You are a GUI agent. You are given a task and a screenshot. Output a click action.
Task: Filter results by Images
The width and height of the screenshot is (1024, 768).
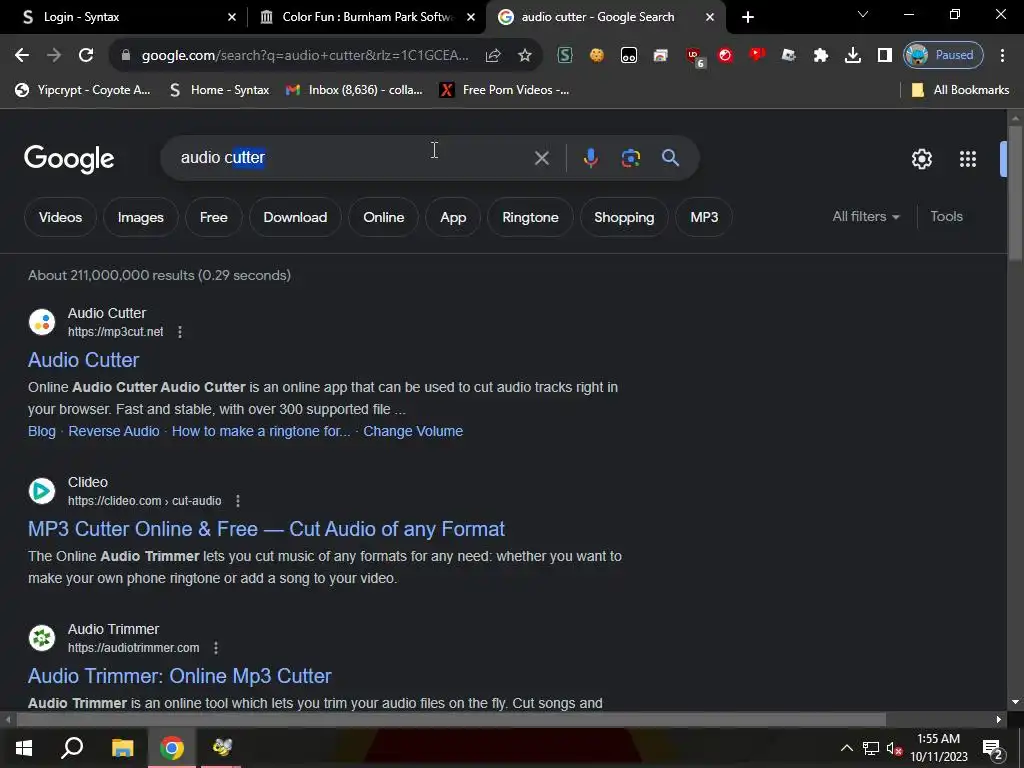point(140,217)
